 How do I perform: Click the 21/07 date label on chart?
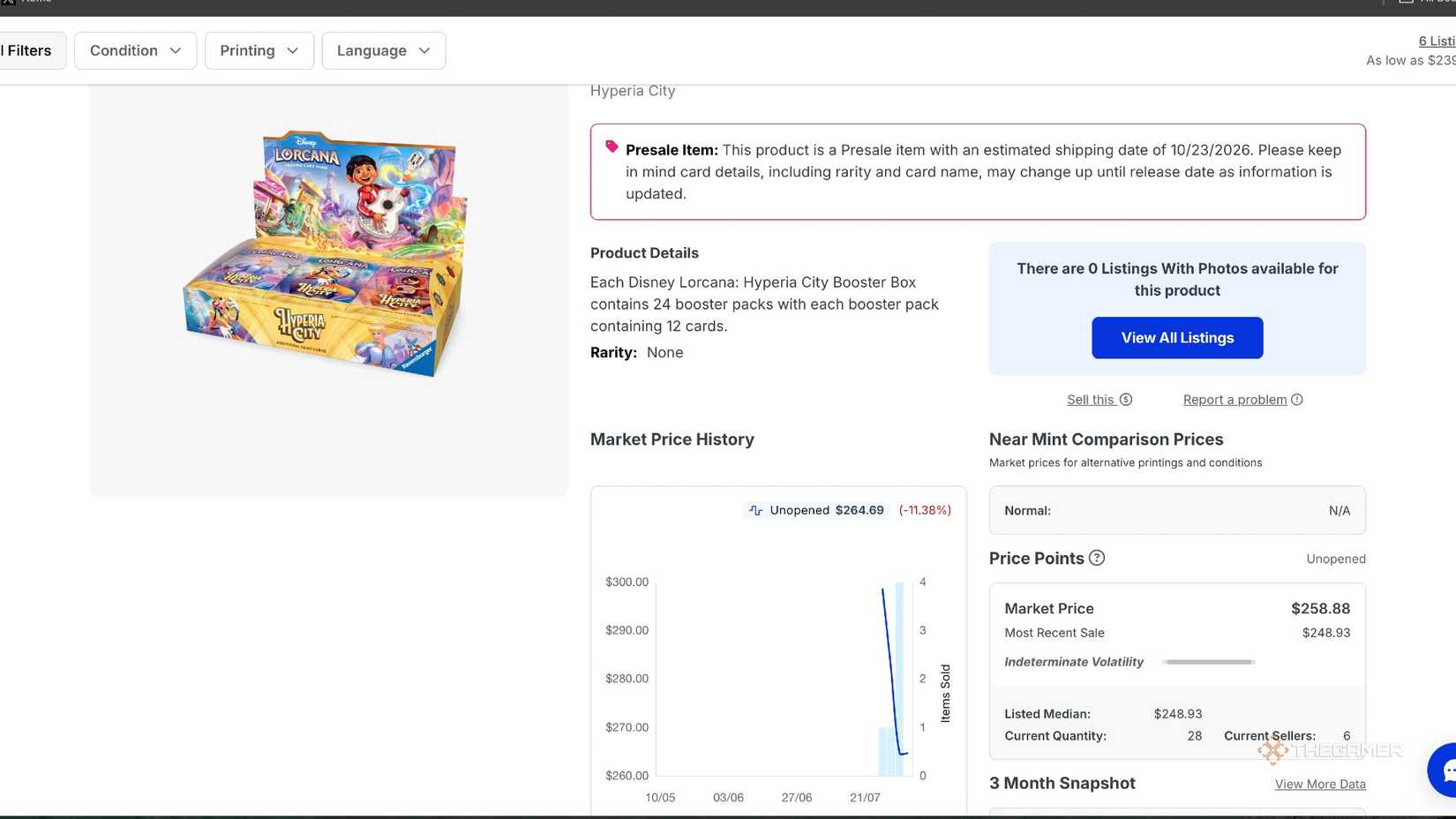[x=865, y=798]
